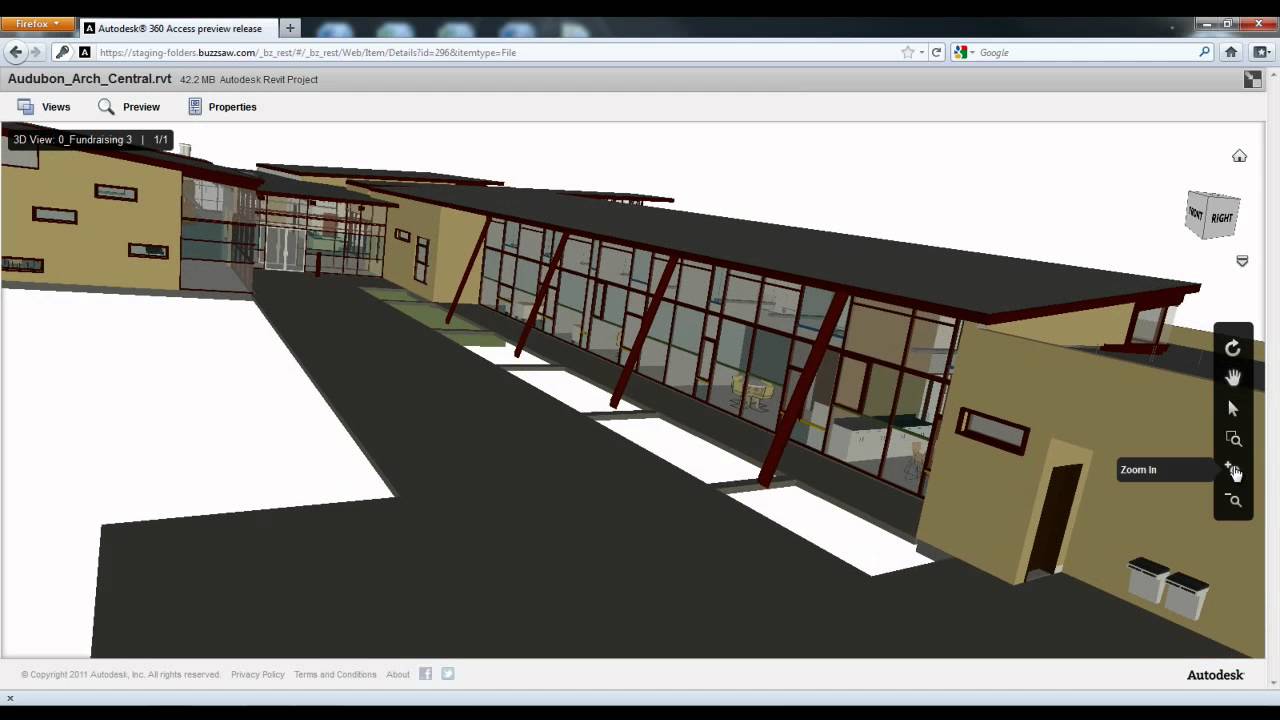Select the Orbit tool

coord(1232,348)
